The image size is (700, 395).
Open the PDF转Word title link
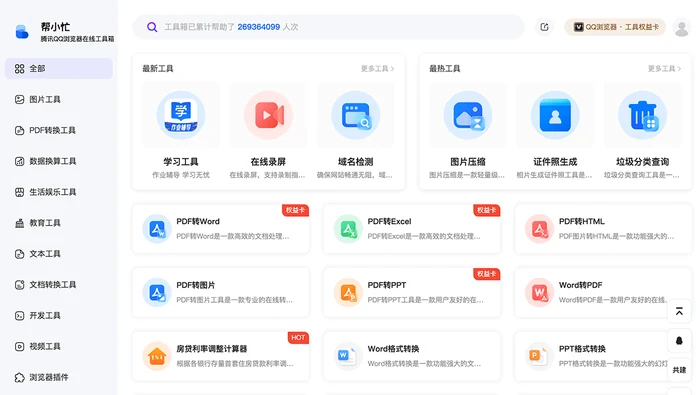coord(198,221)
